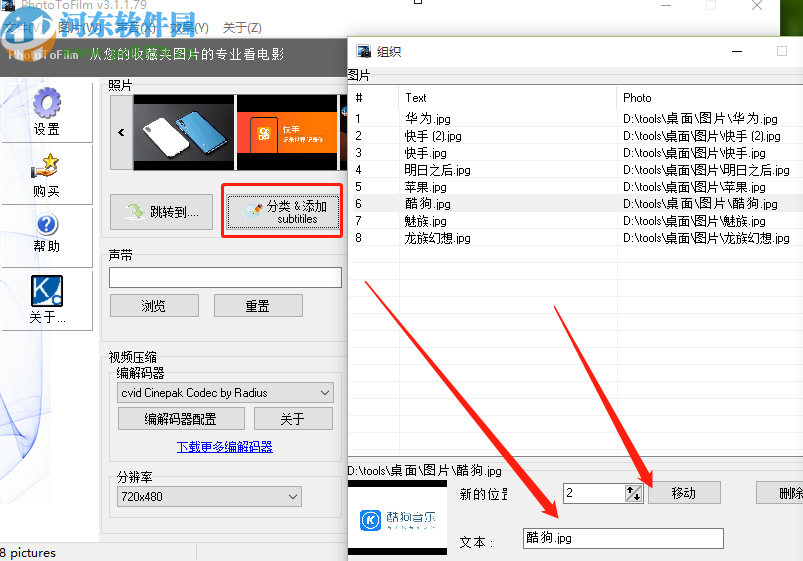Screen dimensions: 803x561
Task: Click the new position number field
Action: click(x=594, y=493)
